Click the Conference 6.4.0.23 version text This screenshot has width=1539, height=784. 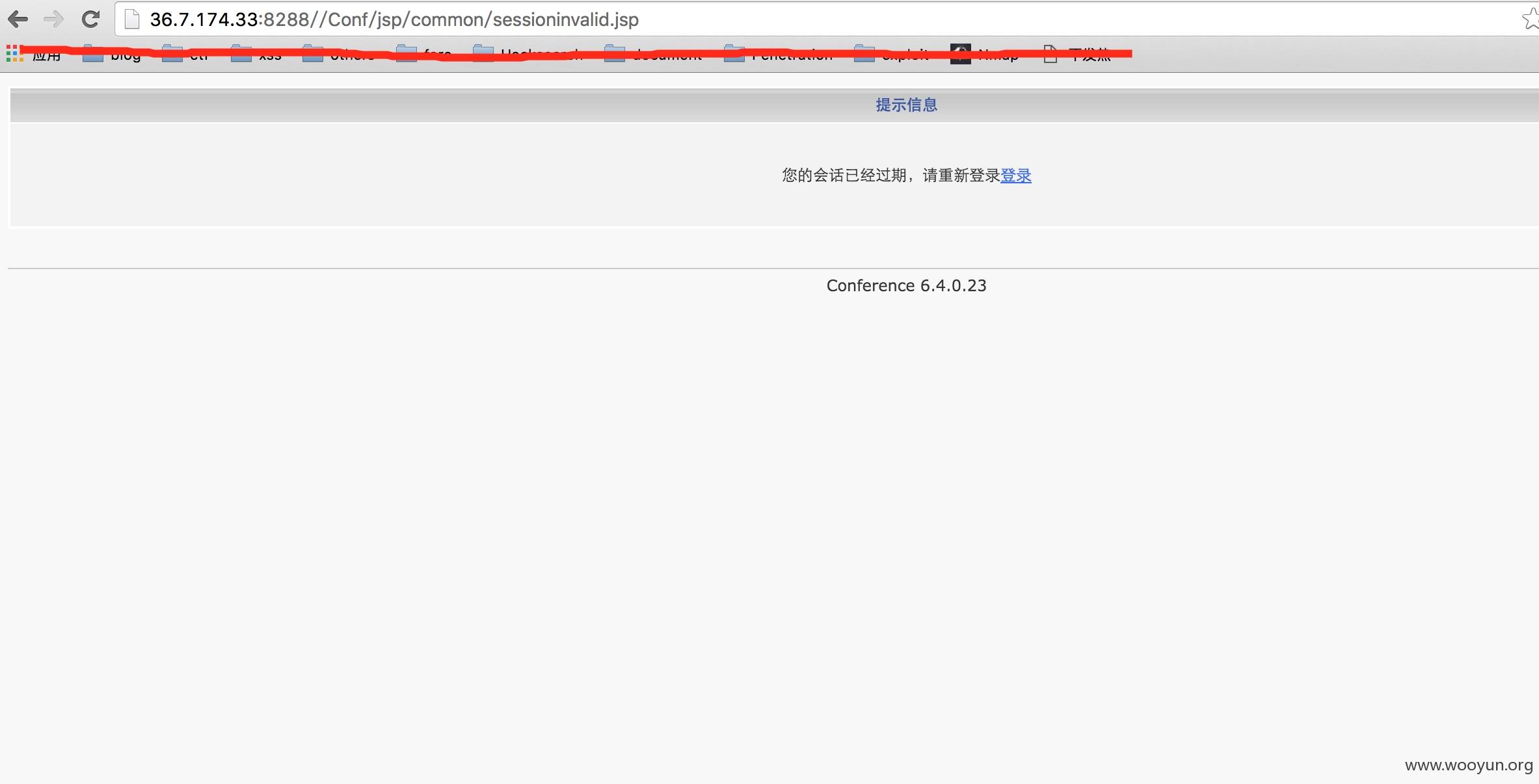click(x=906, y=285)
